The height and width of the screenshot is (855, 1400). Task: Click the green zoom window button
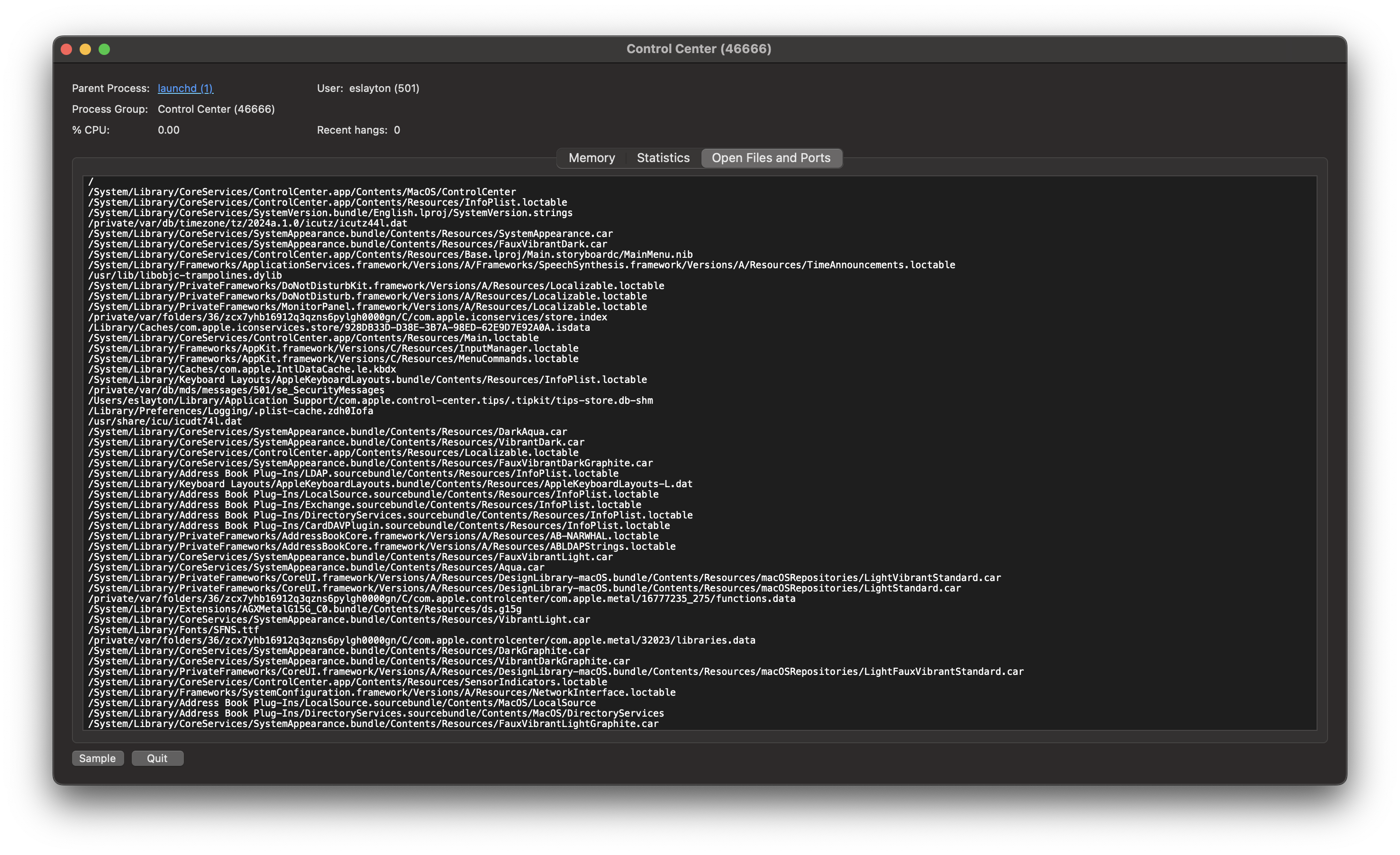[105, 49]
